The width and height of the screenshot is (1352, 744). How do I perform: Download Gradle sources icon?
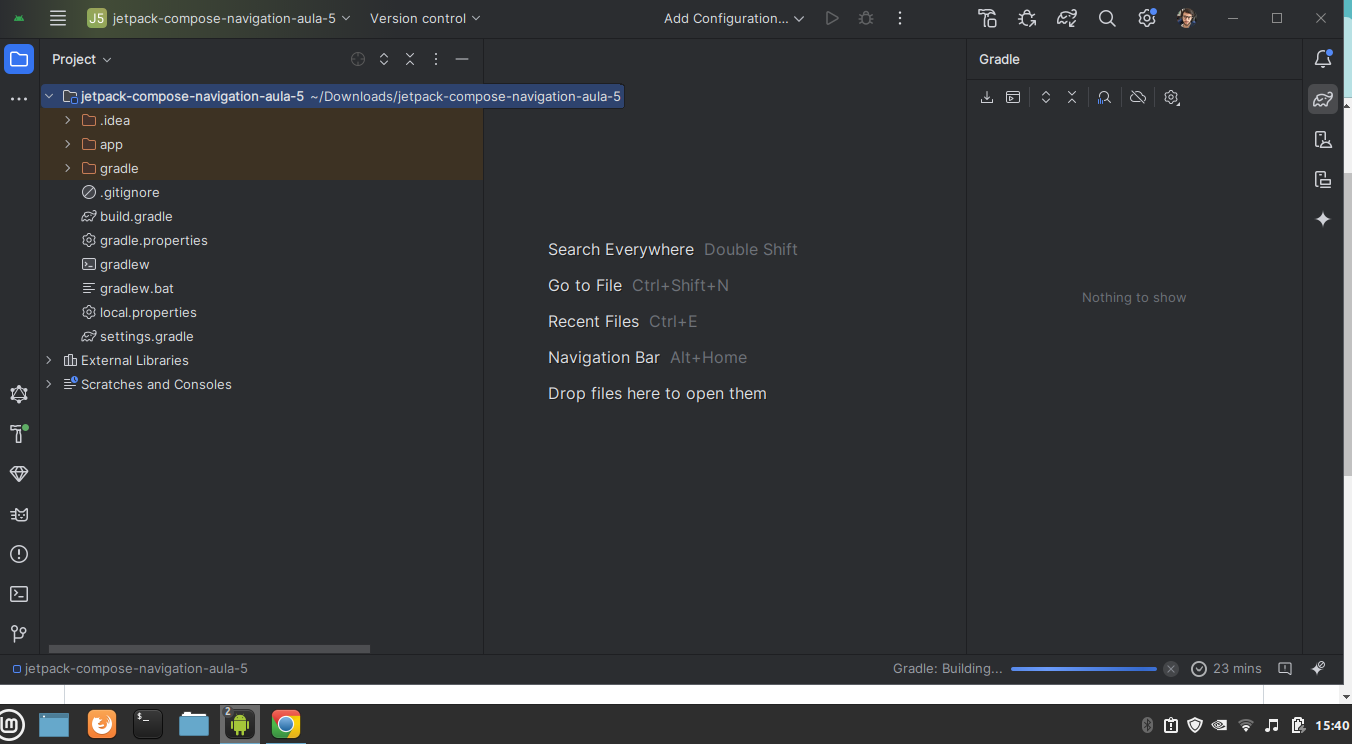point(987,97)
